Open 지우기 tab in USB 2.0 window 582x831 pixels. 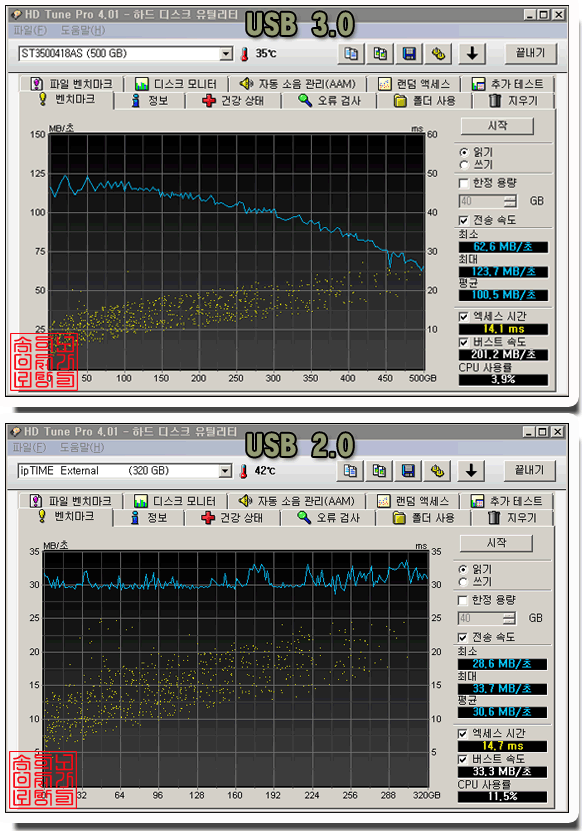[x=512, y=518]
